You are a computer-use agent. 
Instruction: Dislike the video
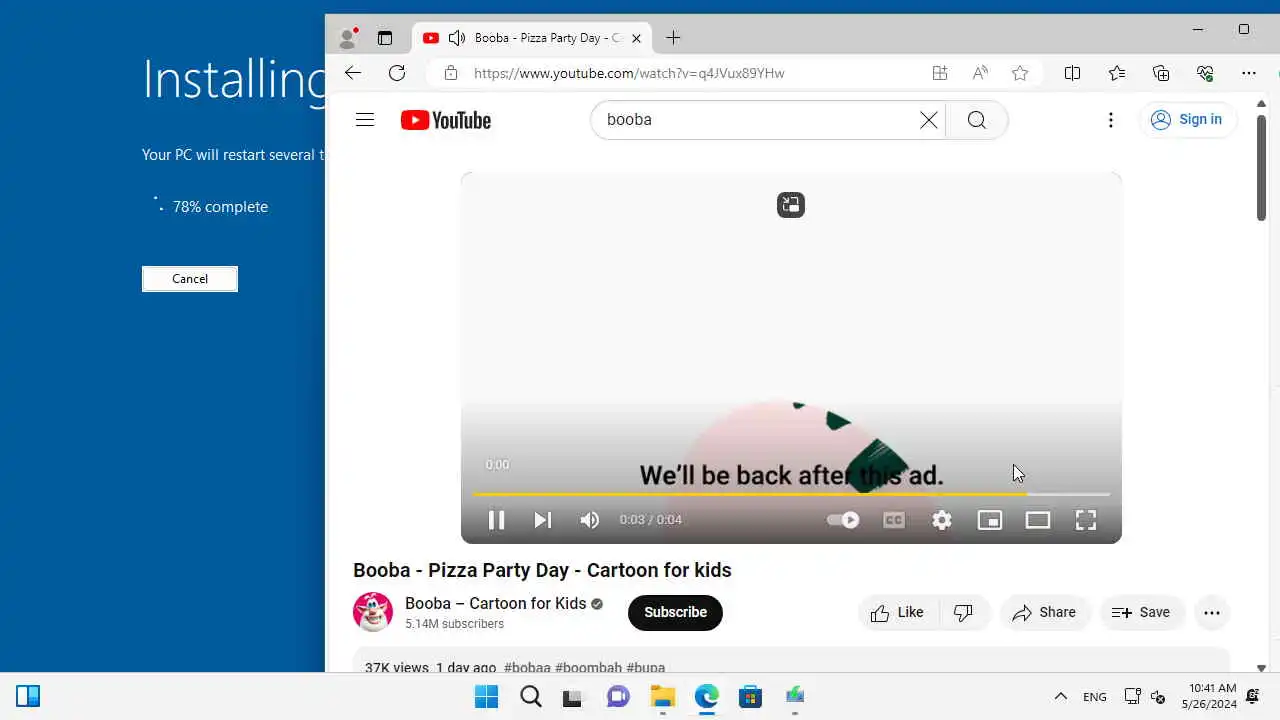[964, 613]
